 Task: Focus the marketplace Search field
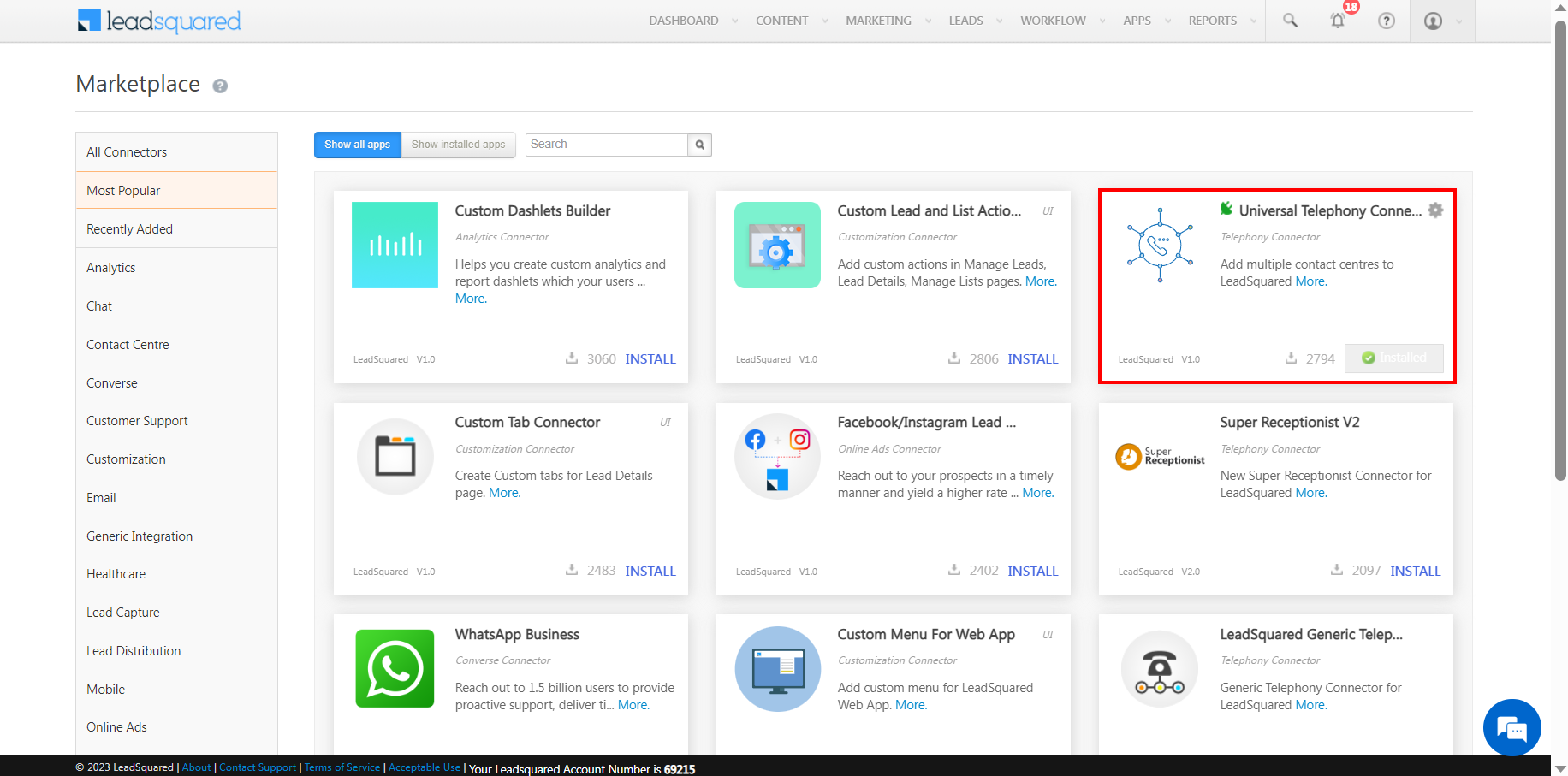(607, 145)
